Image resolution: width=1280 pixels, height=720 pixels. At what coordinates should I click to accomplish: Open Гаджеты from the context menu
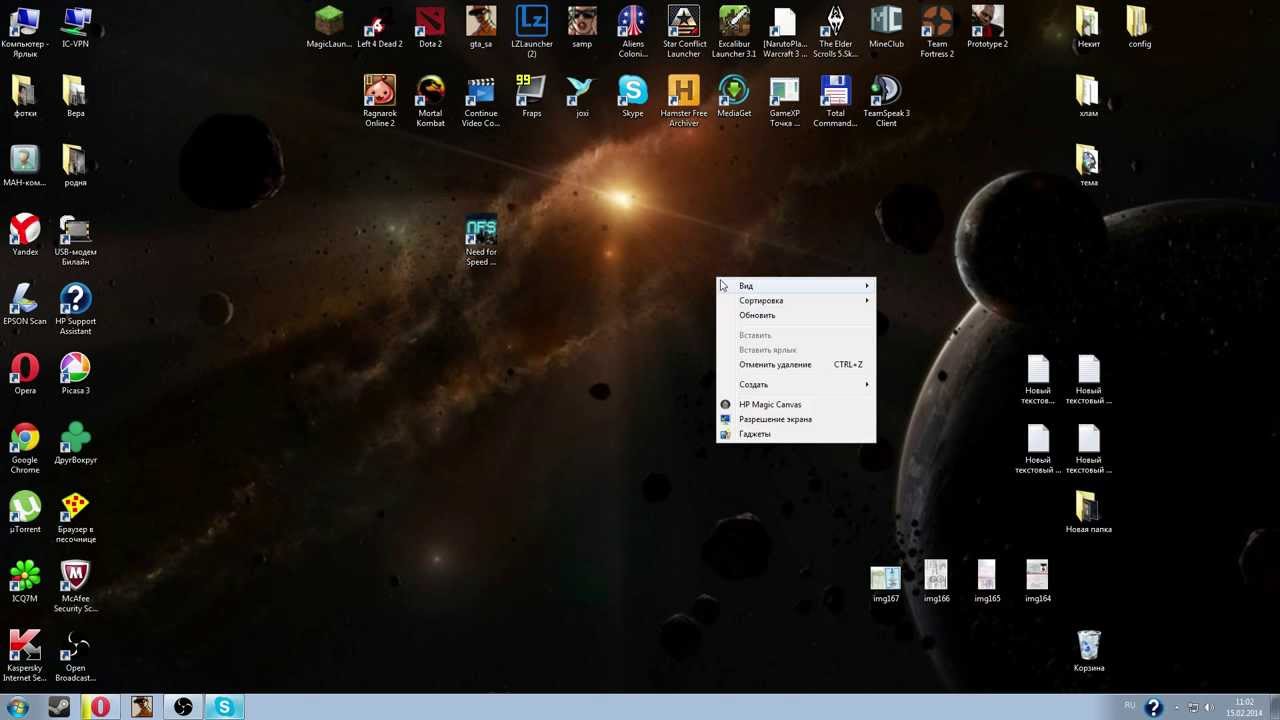tap(796, 435)
